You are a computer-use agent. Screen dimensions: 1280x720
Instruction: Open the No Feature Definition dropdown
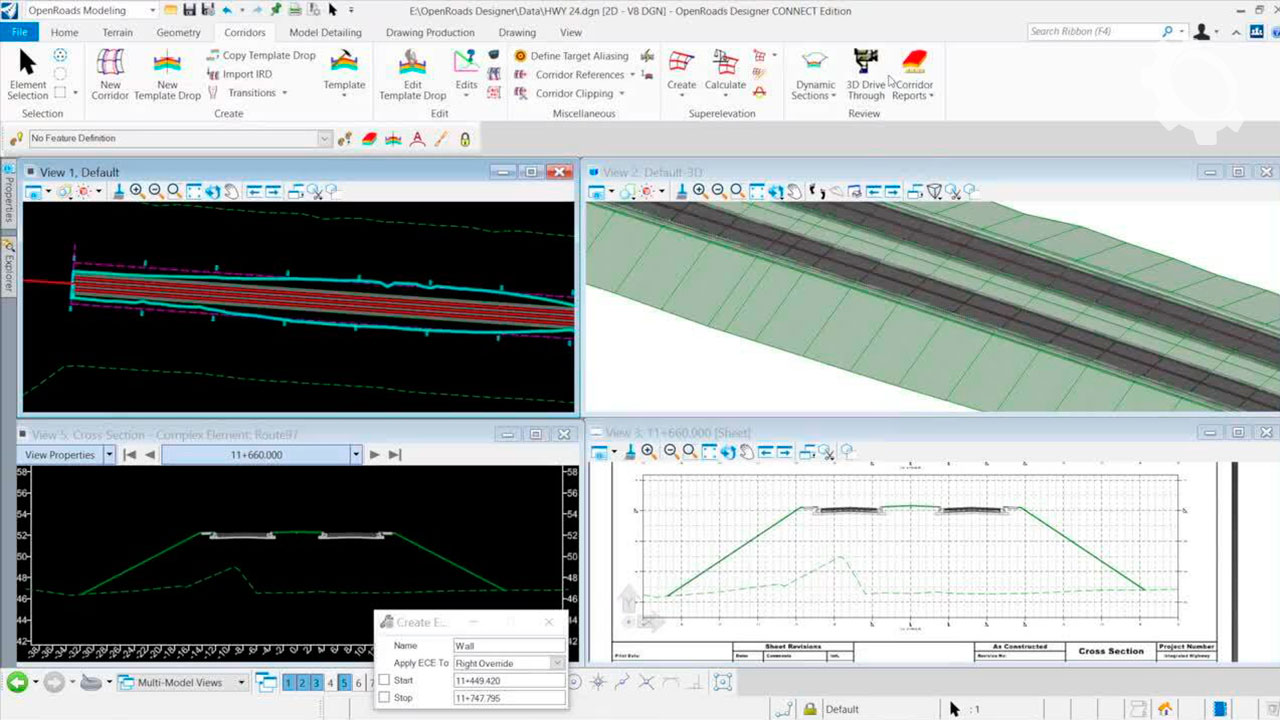[x=324, y=139]
